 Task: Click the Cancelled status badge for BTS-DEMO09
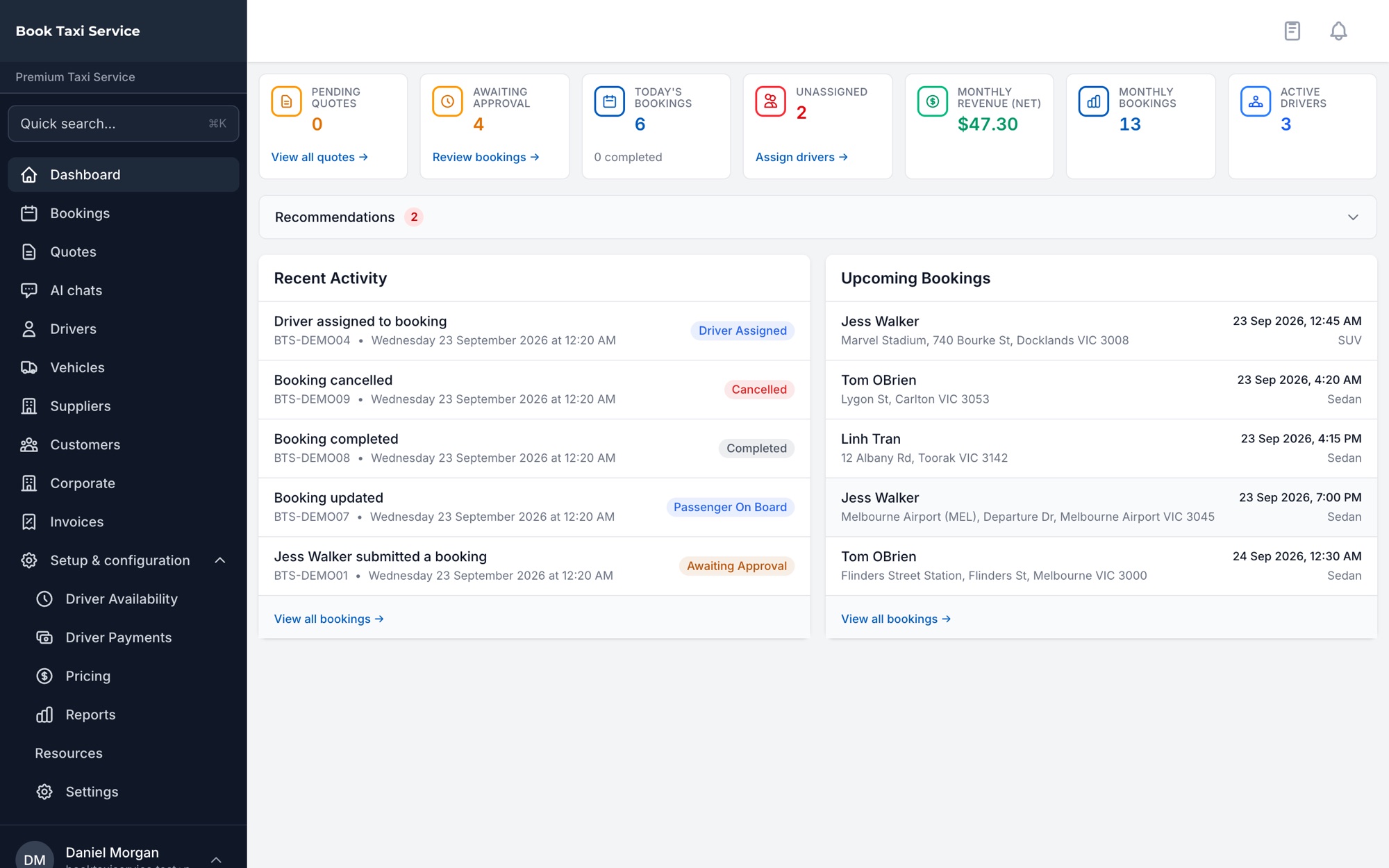(x=759, y=390)
